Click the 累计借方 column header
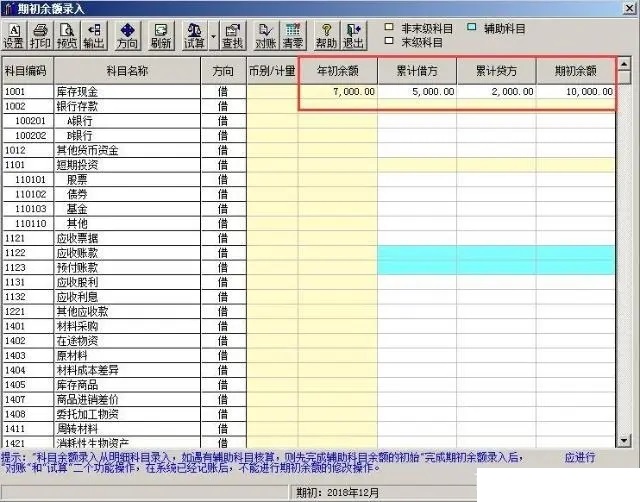Image resolution: width=640 pixels, height=502 pixels. click(417, 71)
